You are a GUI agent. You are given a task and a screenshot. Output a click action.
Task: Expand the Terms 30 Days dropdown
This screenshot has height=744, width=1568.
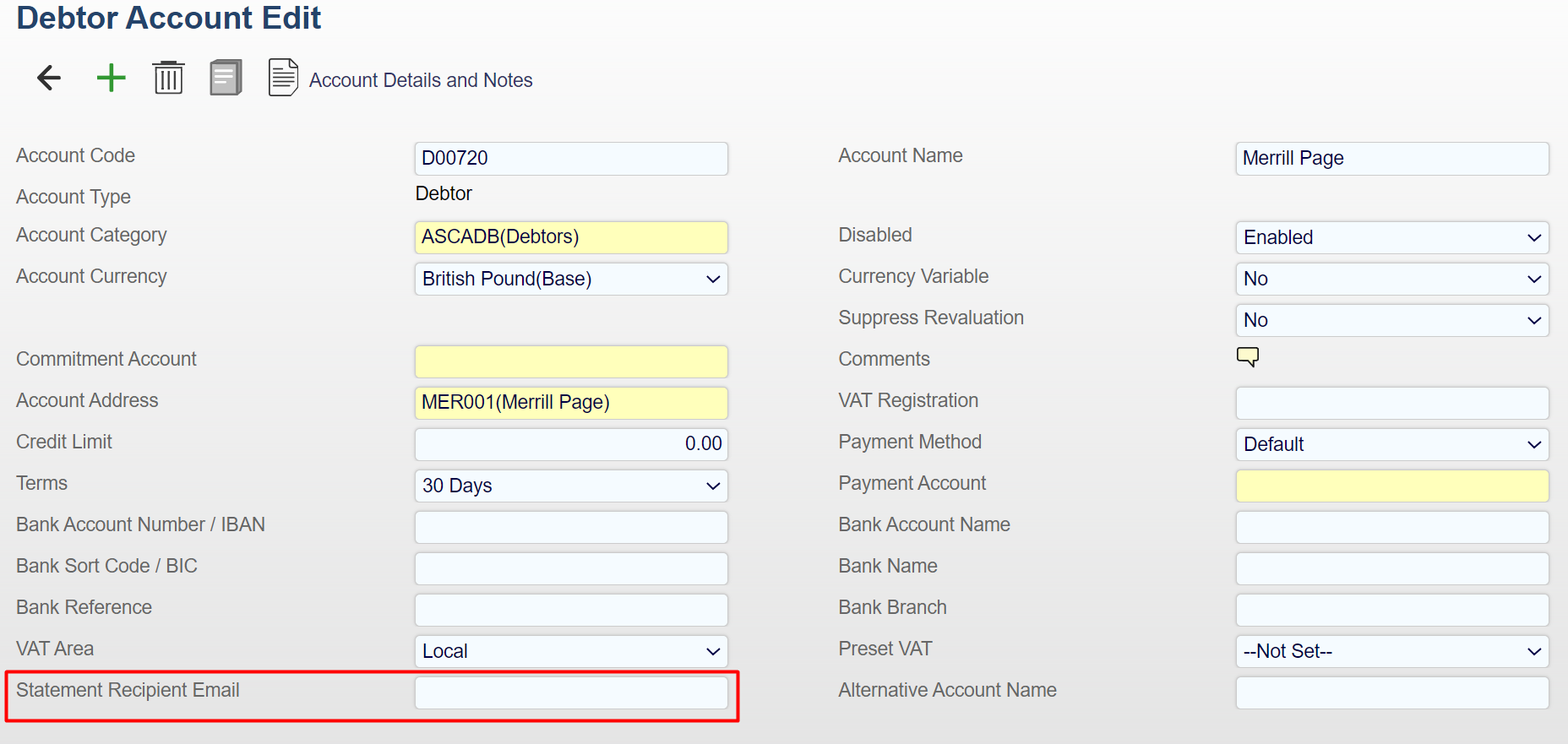click(x=571, y=486)
